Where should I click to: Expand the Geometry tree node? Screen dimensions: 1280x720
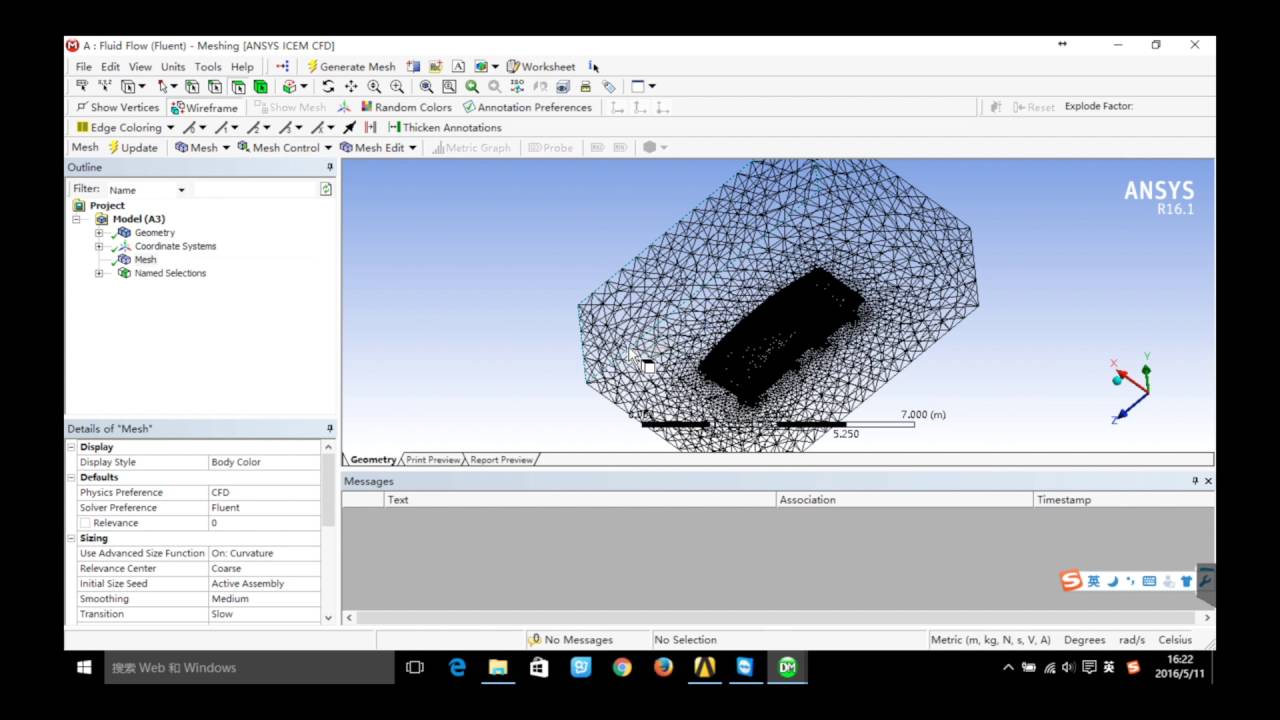[x=99, y=232]
